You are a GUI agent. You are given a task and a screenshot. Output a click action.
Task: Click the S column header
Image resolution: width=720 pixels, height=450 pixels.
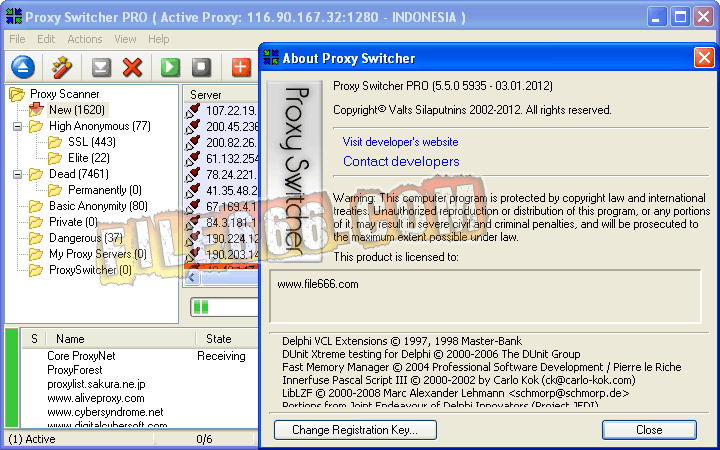click(x=34, y=339)
